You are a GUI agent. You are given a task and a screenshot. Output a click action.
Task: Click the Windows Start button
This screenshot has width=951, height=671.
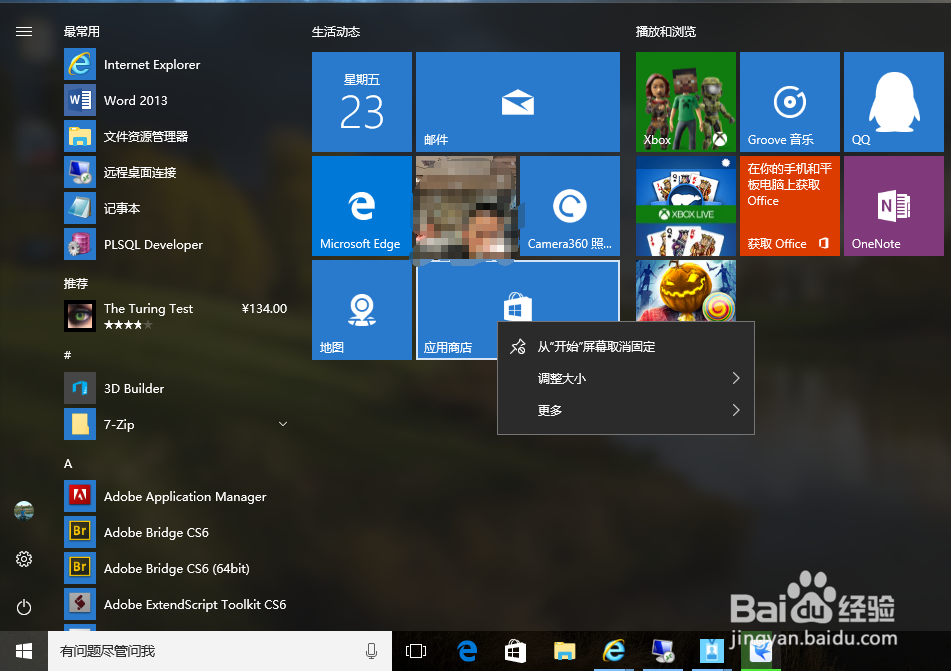click(x=24, y=651)
